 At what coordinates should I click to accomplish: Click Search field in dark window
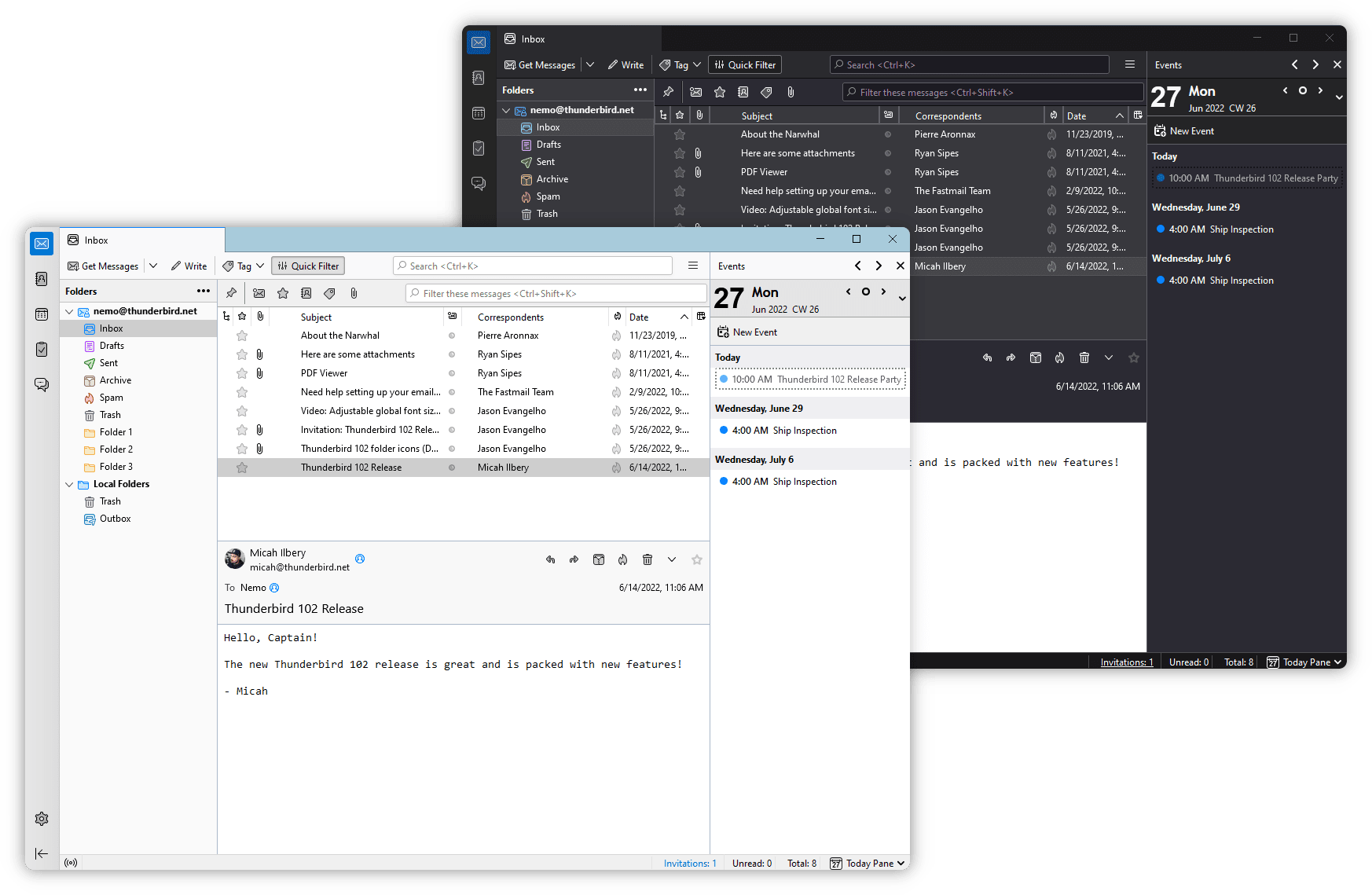[x=970, y=64]
